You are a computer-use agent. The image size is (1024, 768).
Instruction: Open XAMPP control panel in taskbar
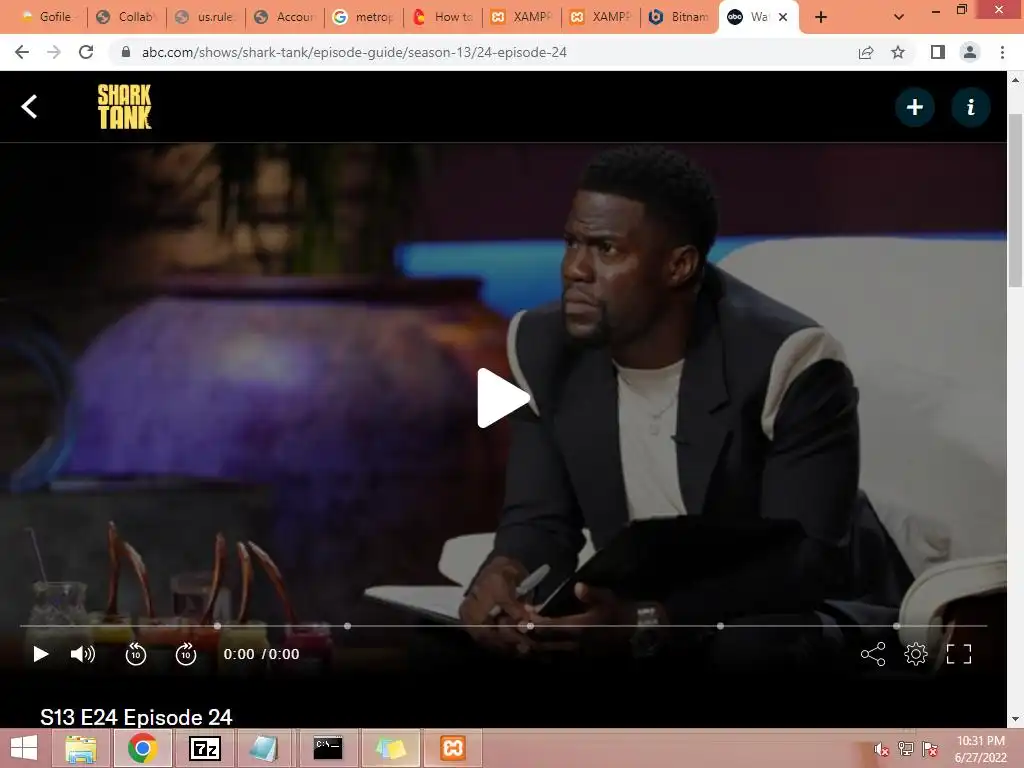453,748
